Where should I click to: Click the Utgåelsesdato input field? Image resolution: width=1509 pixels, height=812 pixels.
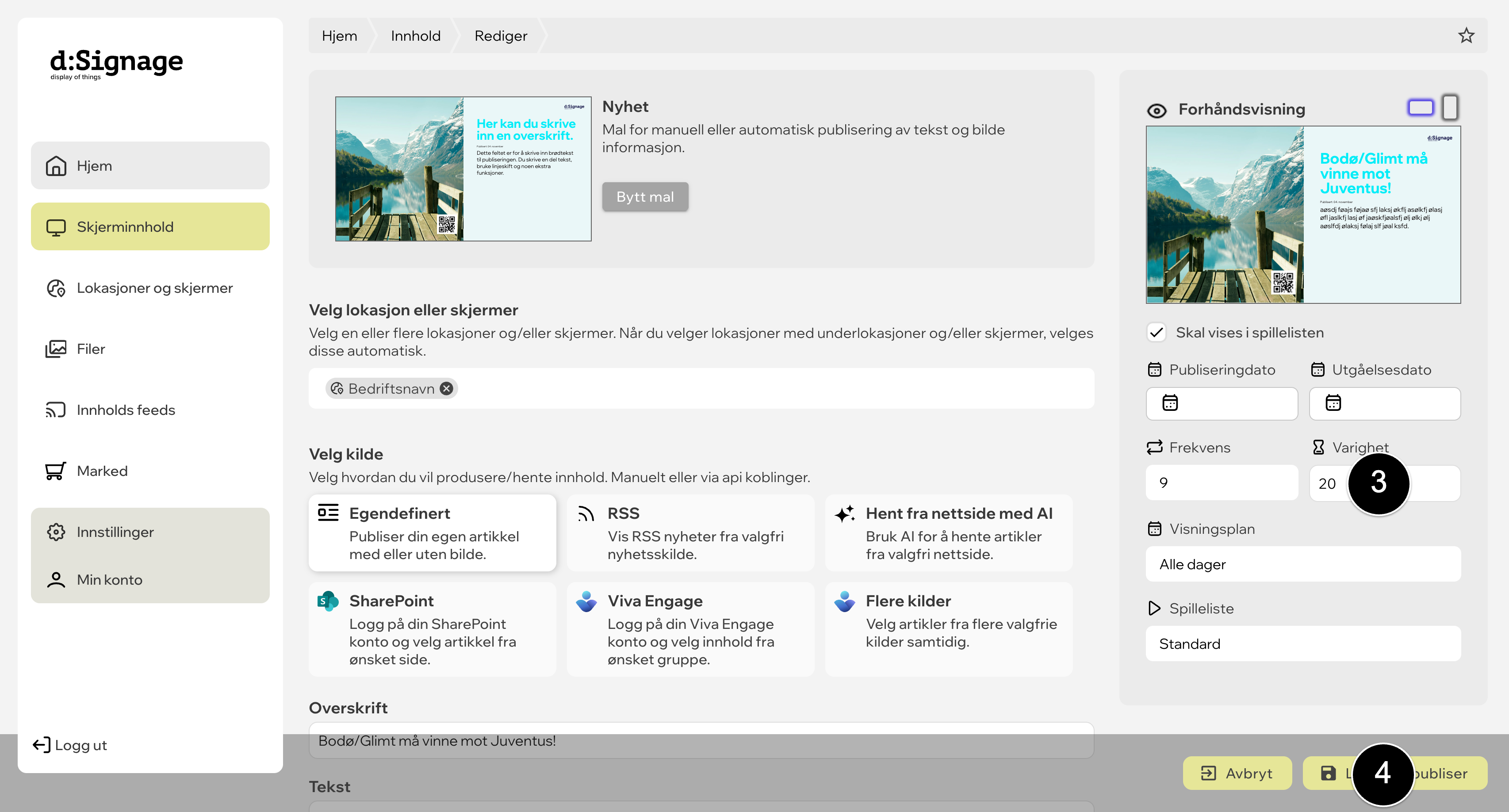pyautogui.click(x=1385, y=403)
